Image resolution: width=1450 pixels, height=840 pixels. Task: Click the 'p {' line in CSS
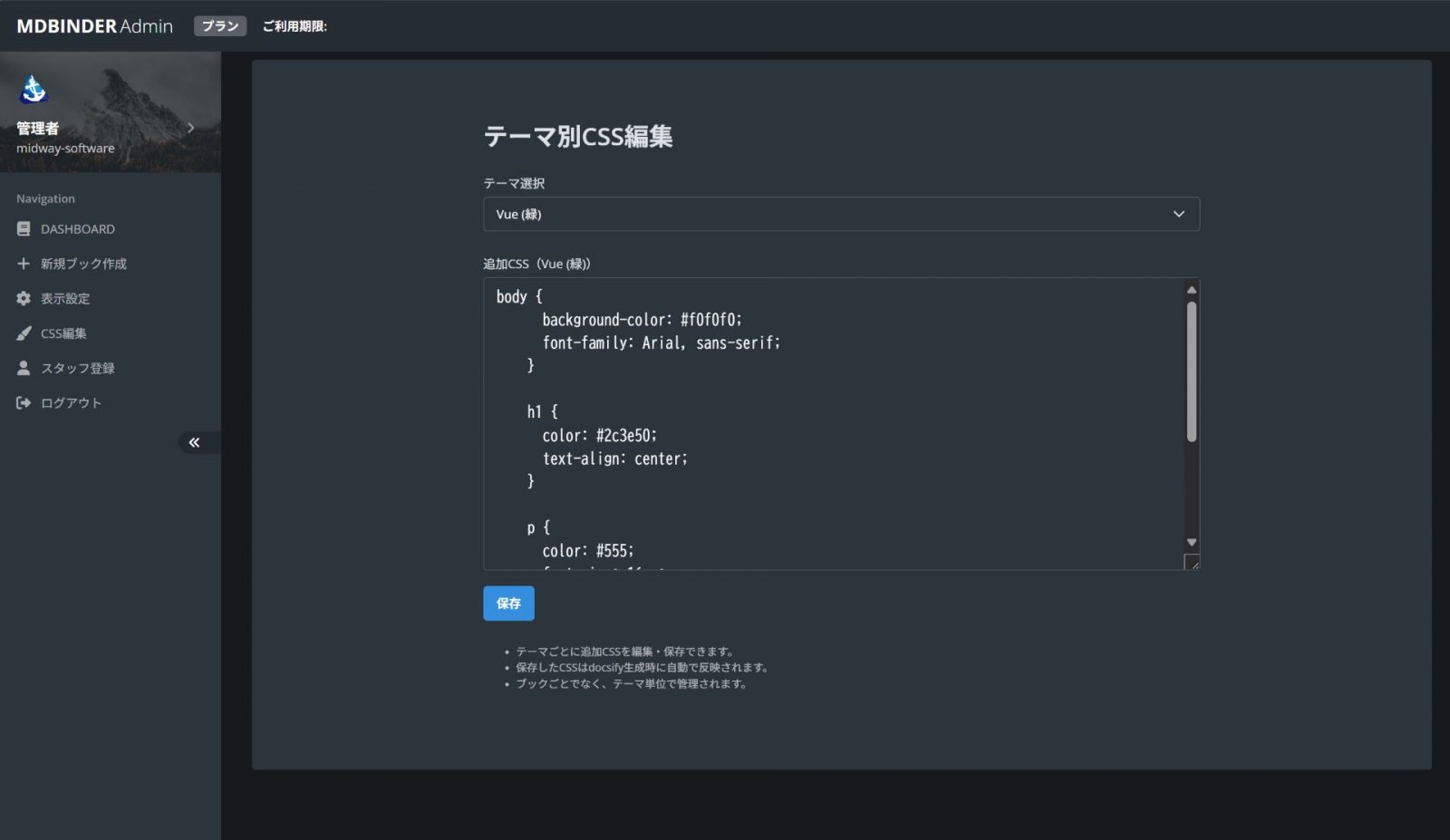[538, 527]
